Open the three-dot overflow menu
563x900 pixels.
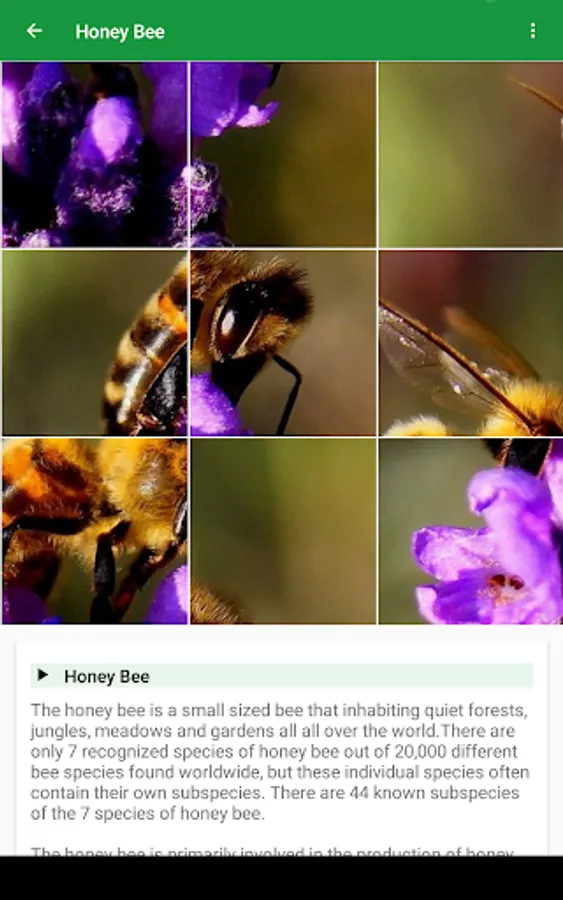point(533,31)
